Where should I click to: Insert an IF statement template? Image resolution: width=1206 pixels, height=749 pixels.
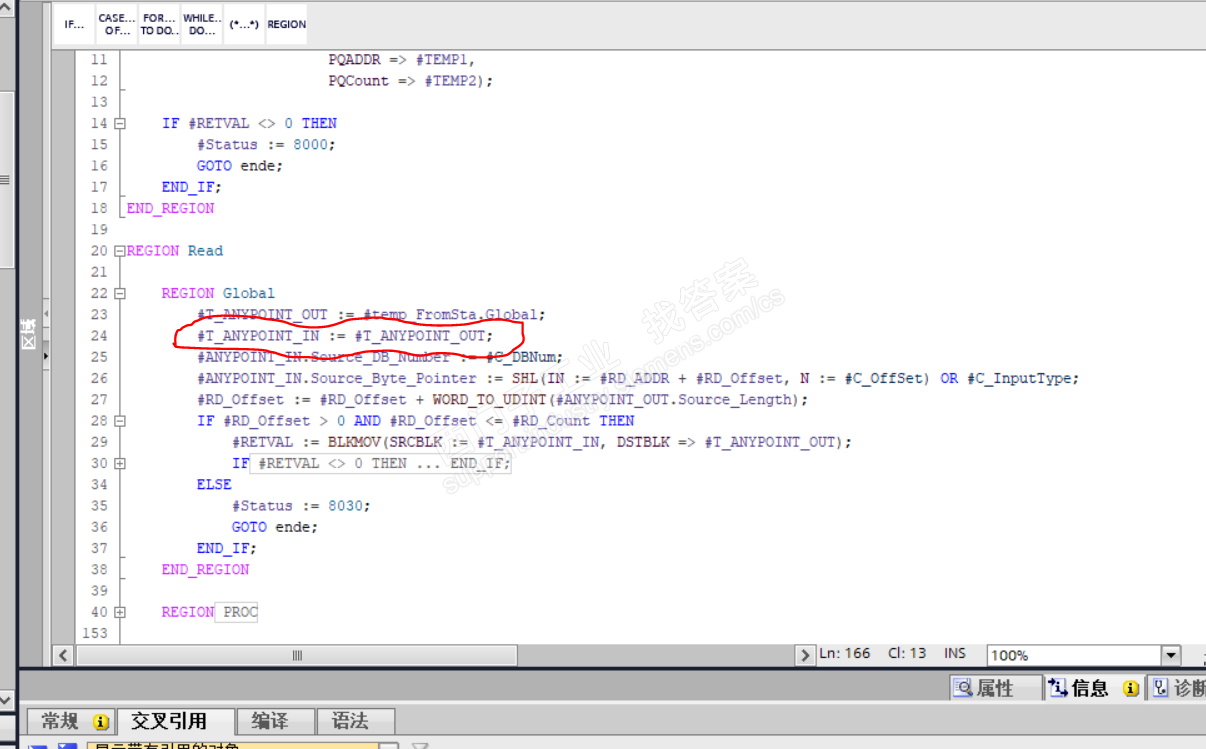pos(74,24)
